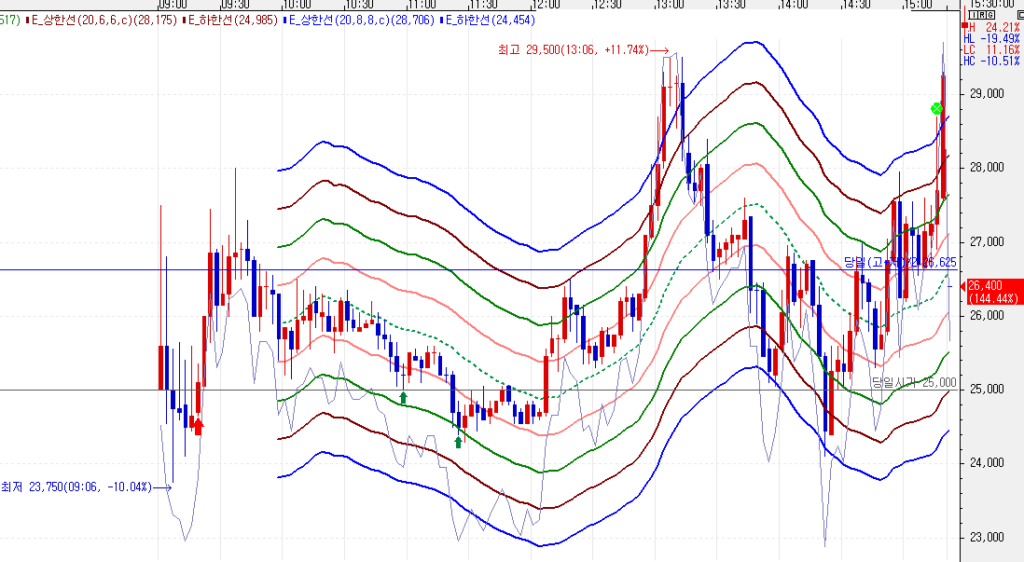Click the HC -10.51% indicator text
The image size is (1024, 562).
coord(991,60)
